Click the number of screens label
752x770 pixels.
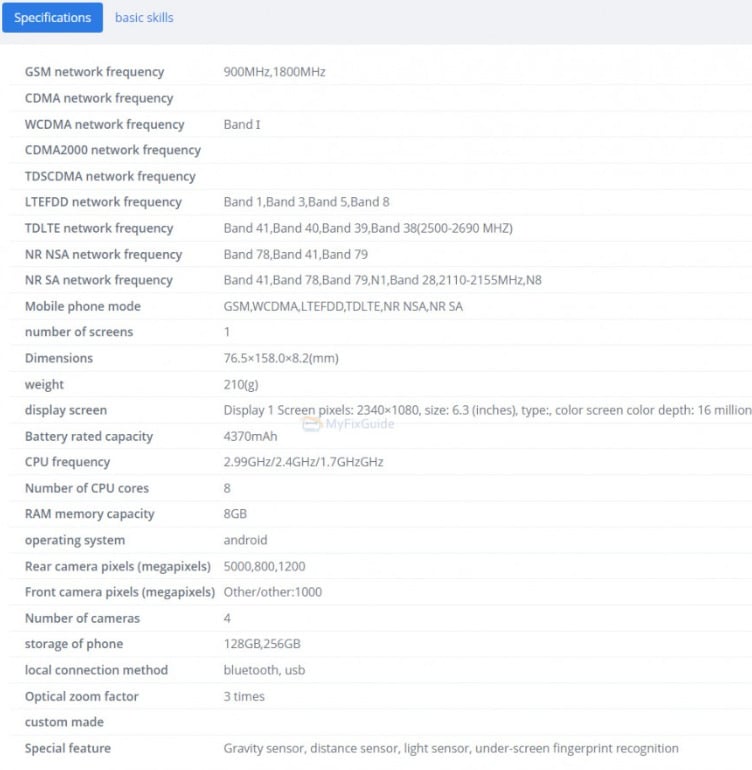pos(79,332)
